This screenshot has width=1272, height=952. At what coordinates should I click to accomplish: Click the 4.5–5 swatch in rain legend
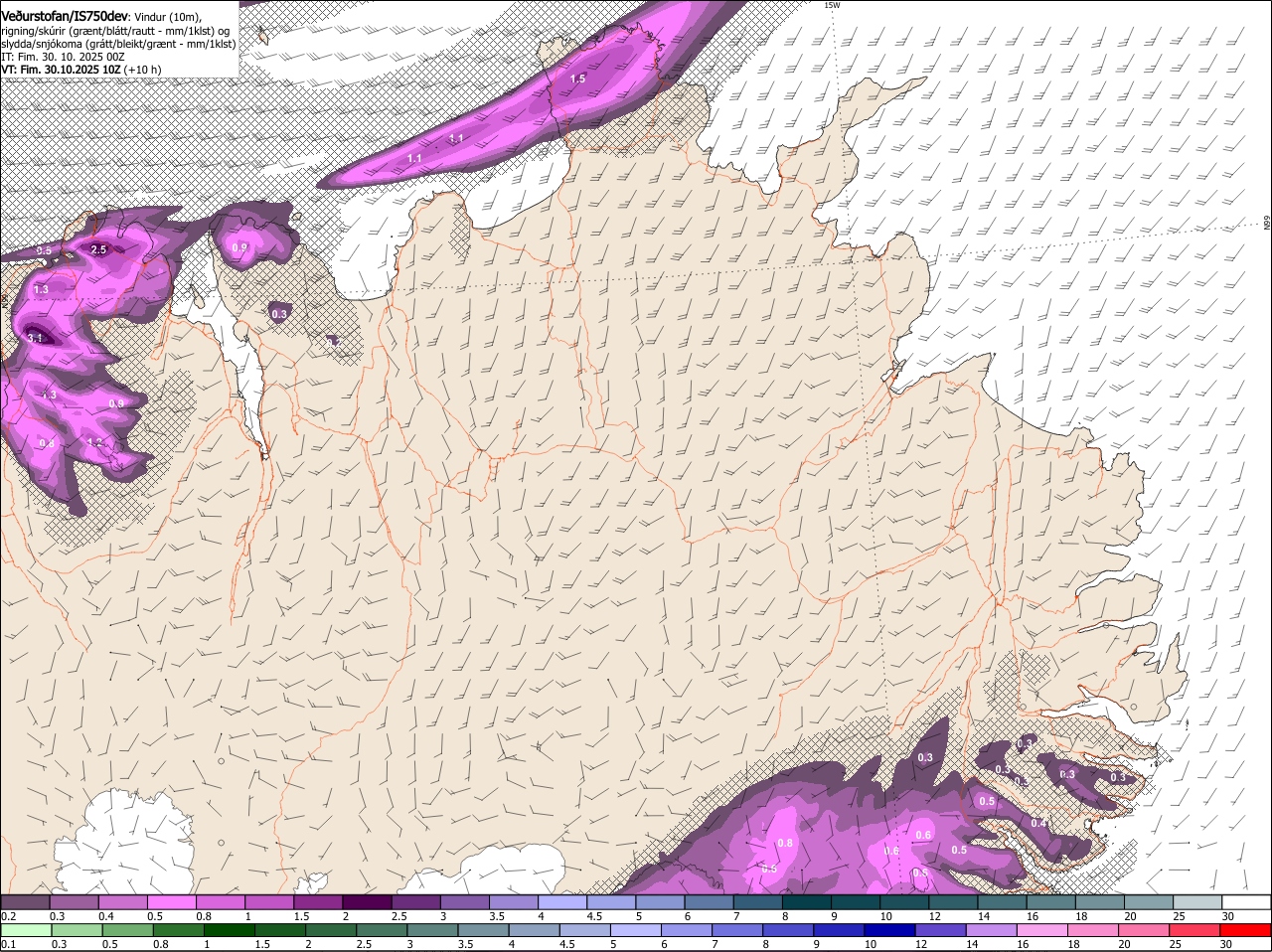583,930
